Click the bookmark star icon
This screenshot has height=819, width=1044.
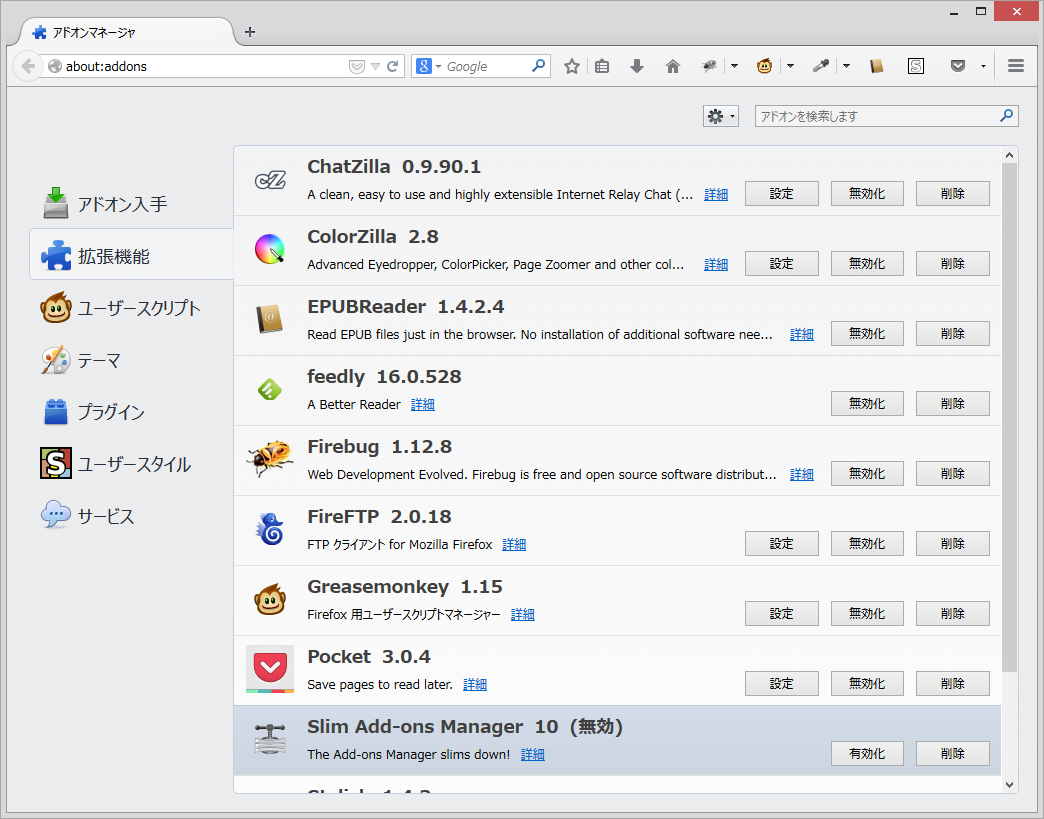point(571,66)
